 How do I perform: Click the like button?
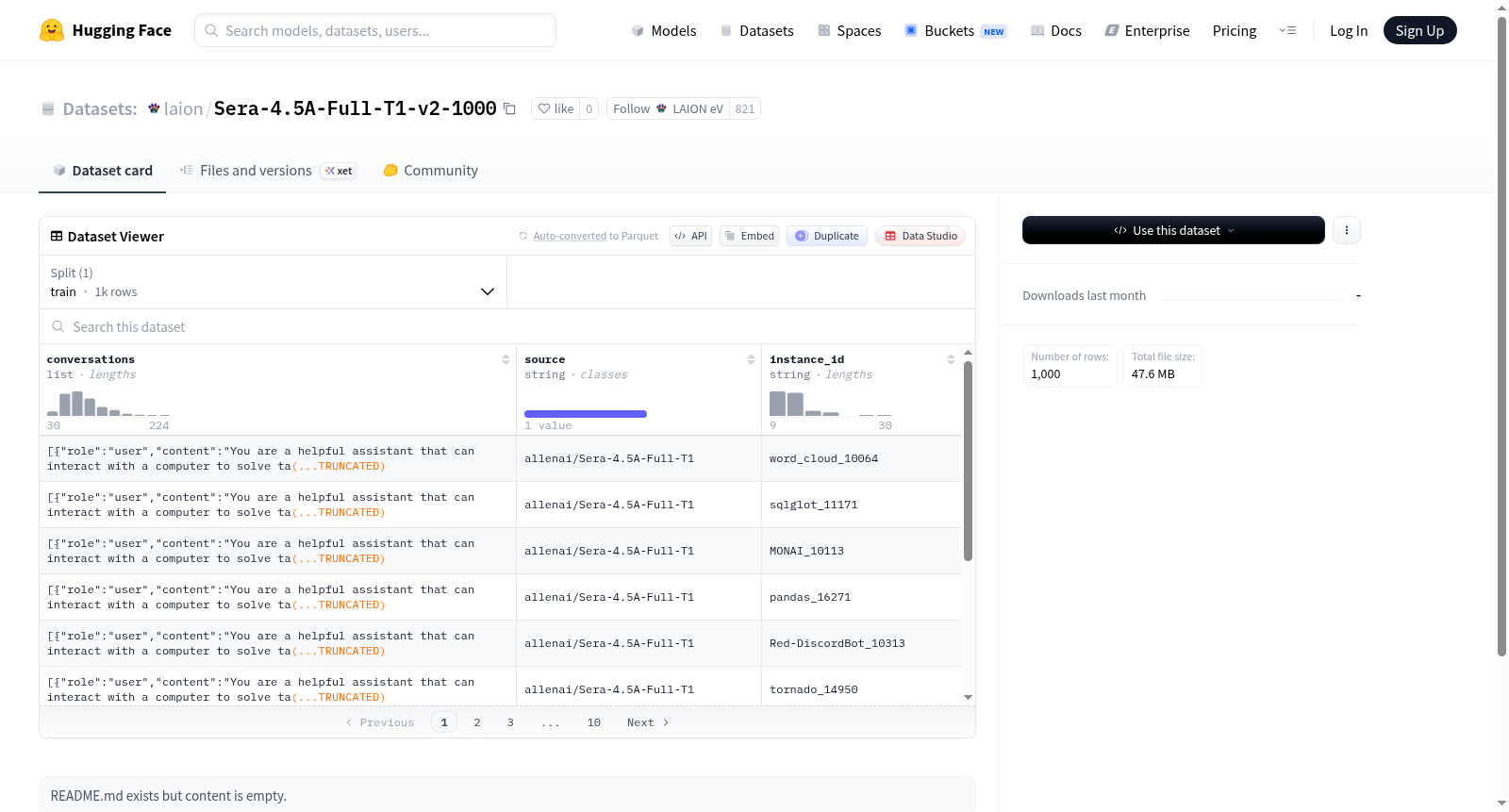556,108
